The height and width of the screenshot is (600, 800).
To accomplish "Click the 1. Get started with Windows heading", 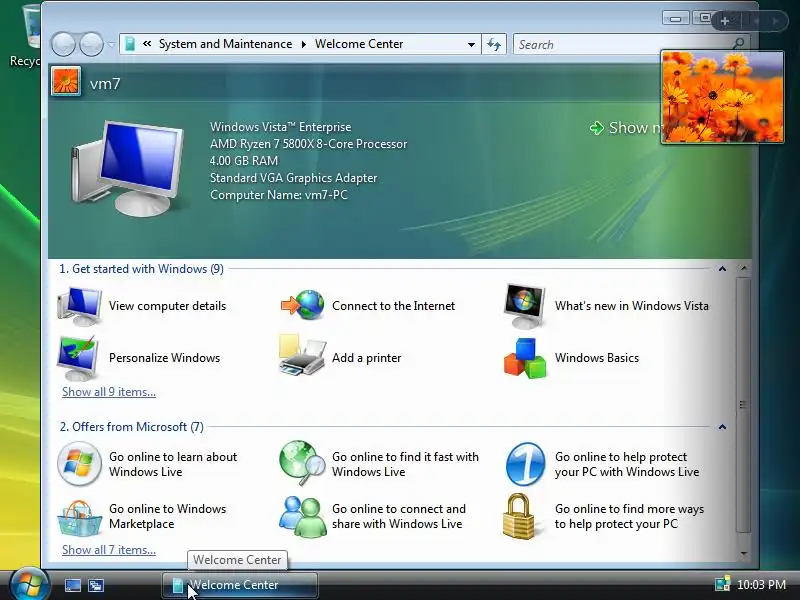I will tap(141, 269).
